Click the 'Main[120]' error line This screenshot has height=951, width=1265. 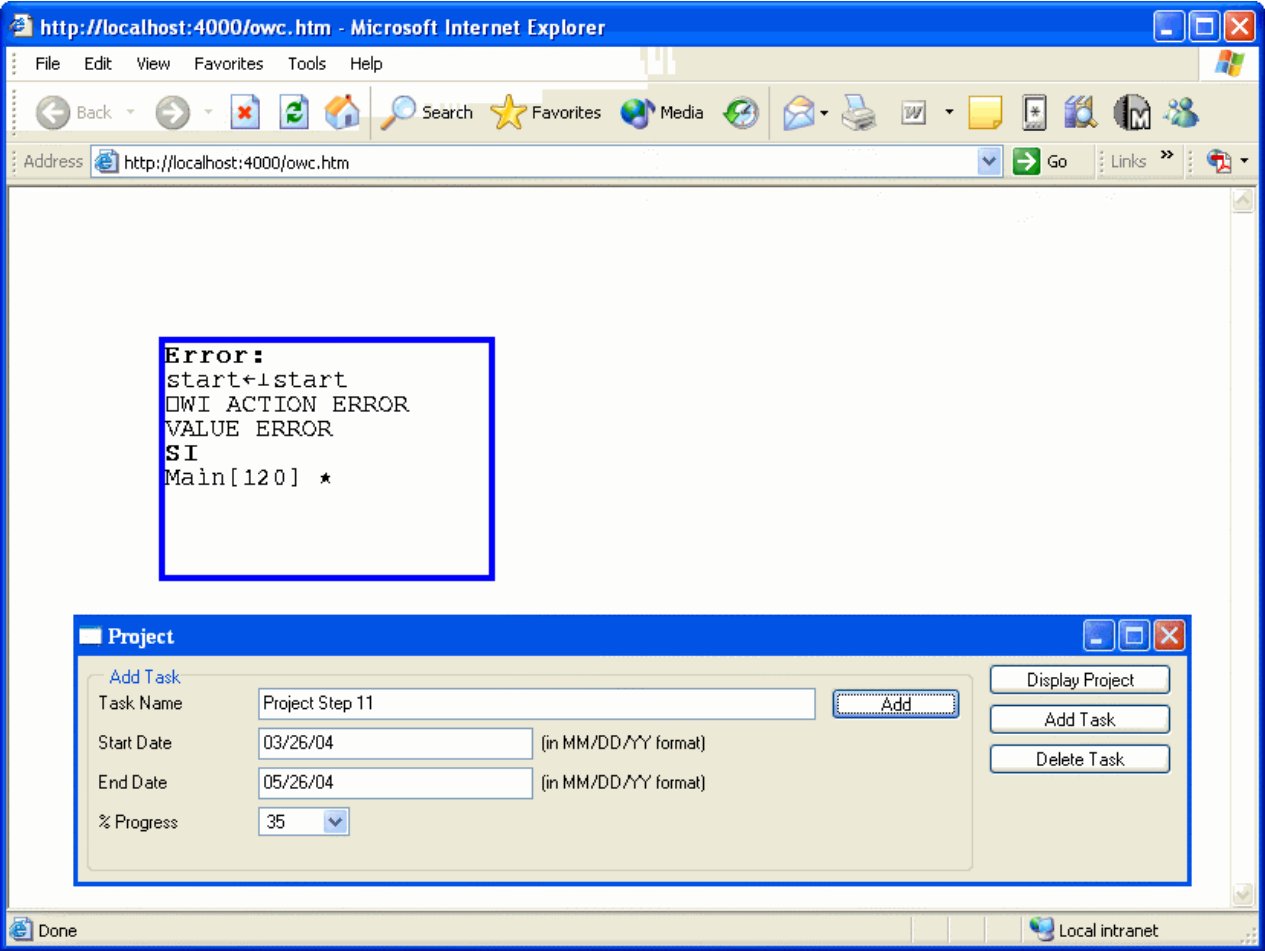tap(232, 478)
